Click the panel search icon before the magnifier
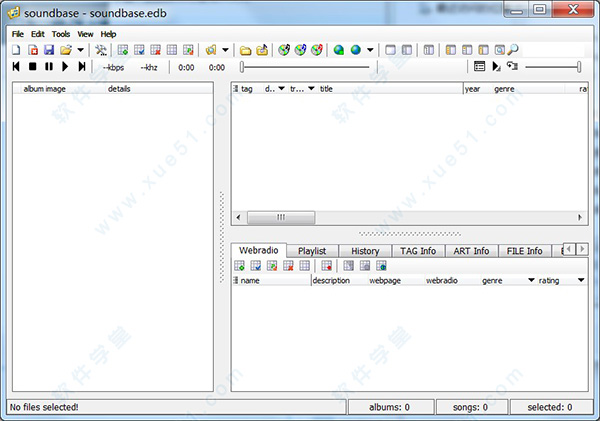This screenshot has height=421, width=600. click(499, 50)
